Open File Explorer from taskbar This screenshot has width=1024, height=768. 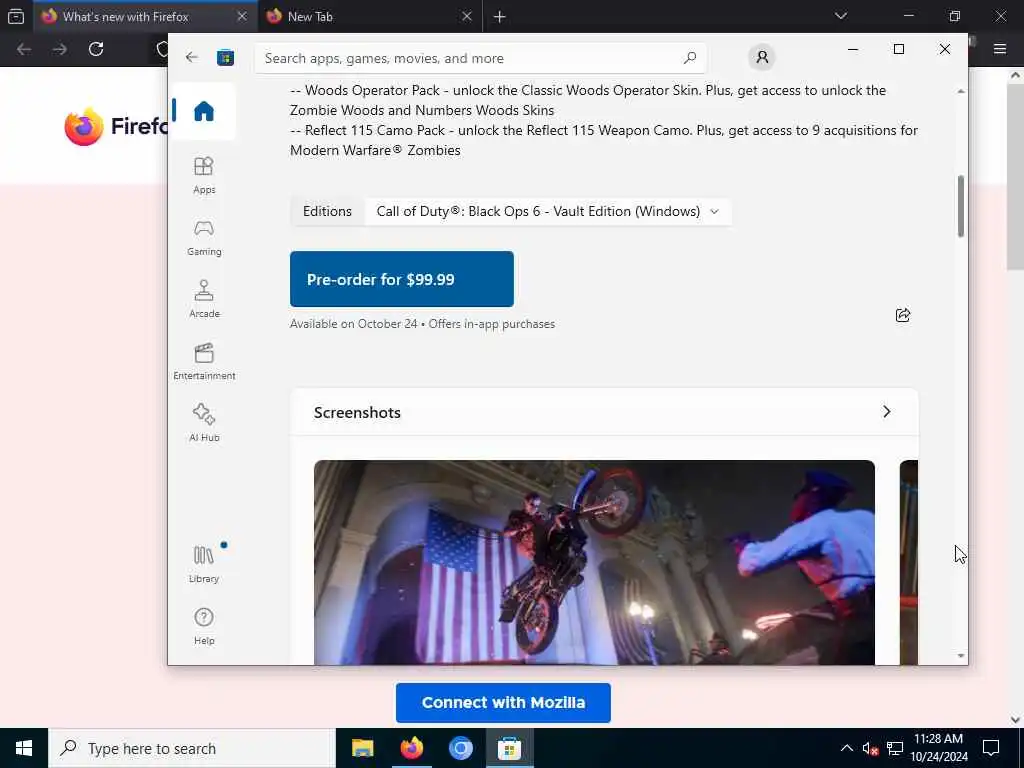coord(362,748)
